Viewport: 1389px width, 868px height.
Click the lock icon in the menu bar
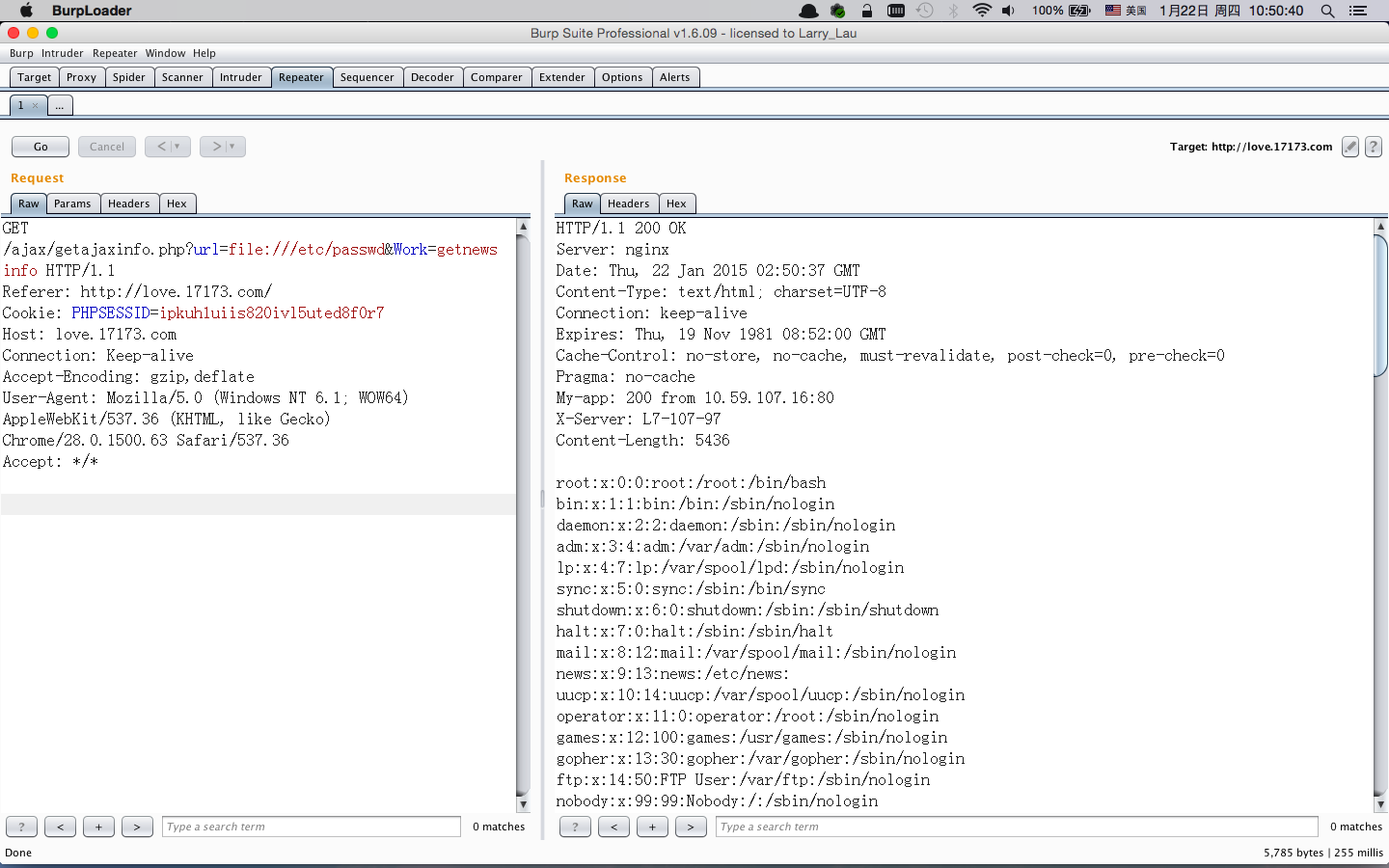867,11
